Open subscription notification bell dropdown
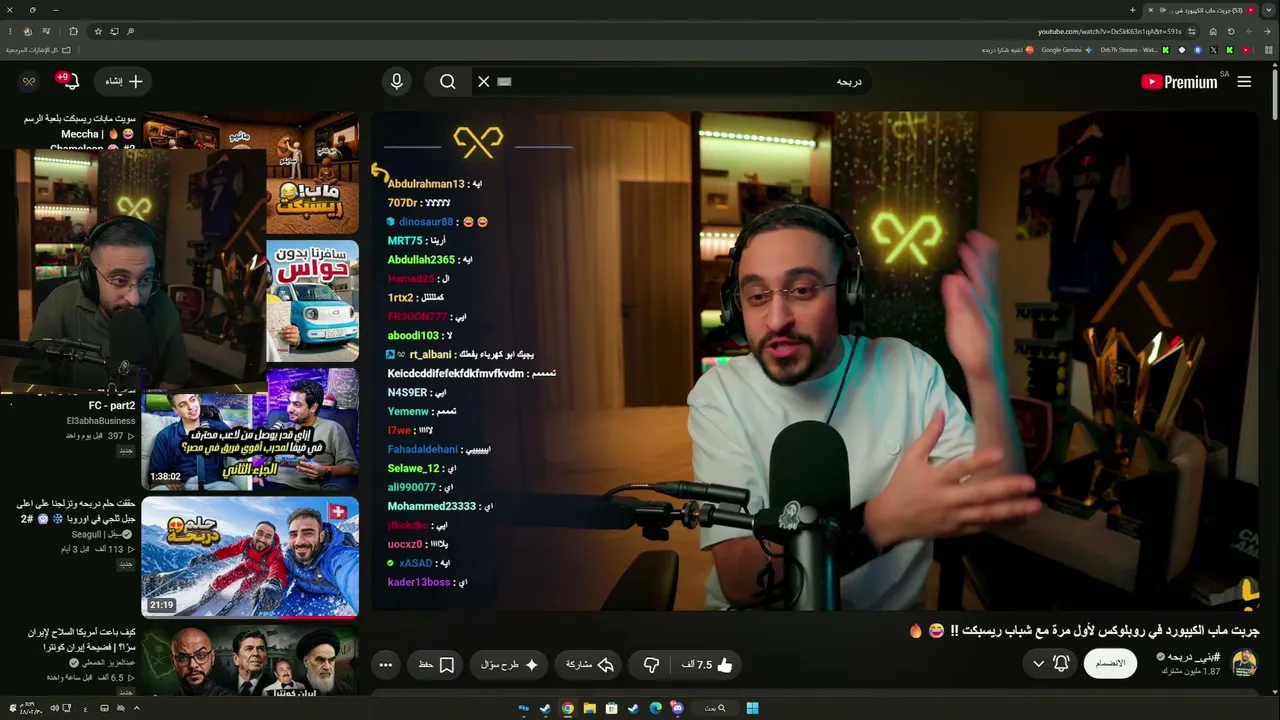Screen dimensions: 1280x720 point(1050,664)
